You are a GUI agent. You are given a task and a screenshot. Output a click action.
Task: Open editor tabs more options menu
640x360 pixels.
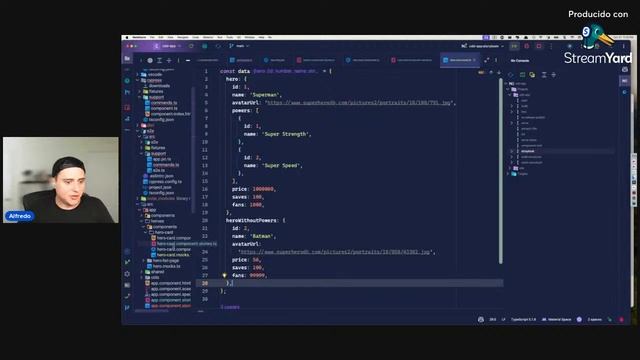coord(496,60)
